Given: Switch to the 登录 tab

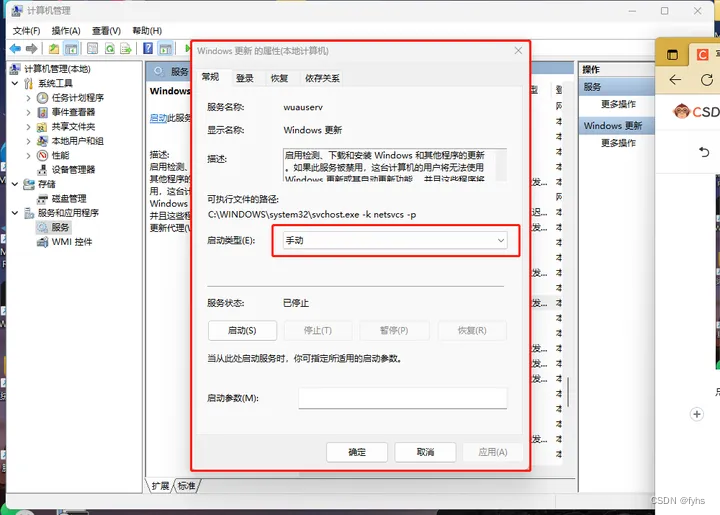Looking at the screenshot, I should click(244, 78).
